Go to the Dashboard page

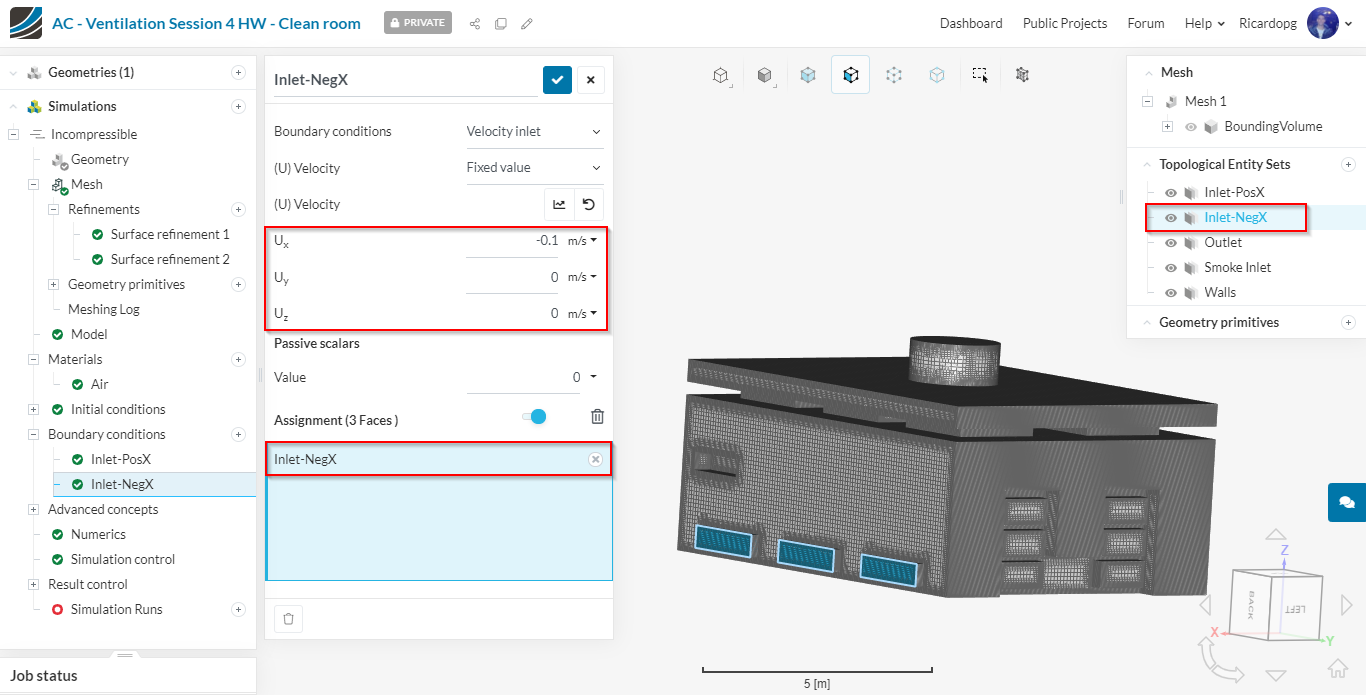(970, 23)
